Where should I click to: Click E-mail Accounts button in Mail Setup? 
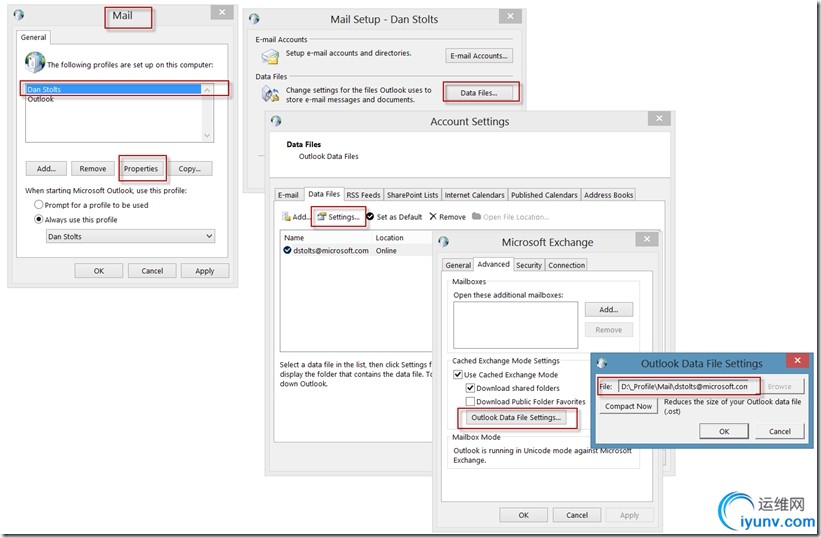click(479, 55)
